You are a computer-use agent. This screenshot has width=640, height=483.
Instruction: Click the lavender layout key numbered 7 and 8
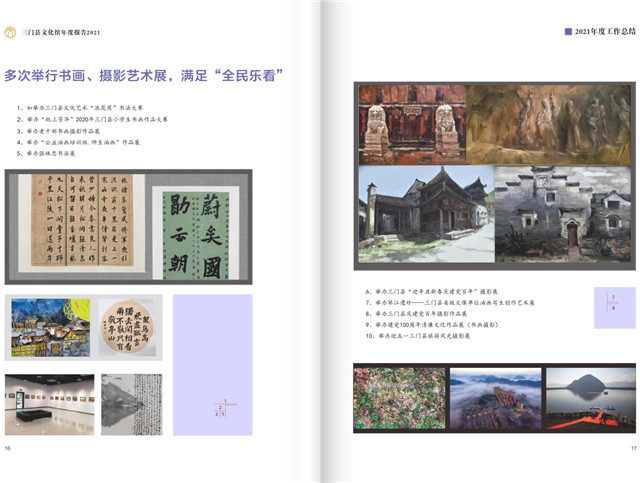click(x=615, y=308)
